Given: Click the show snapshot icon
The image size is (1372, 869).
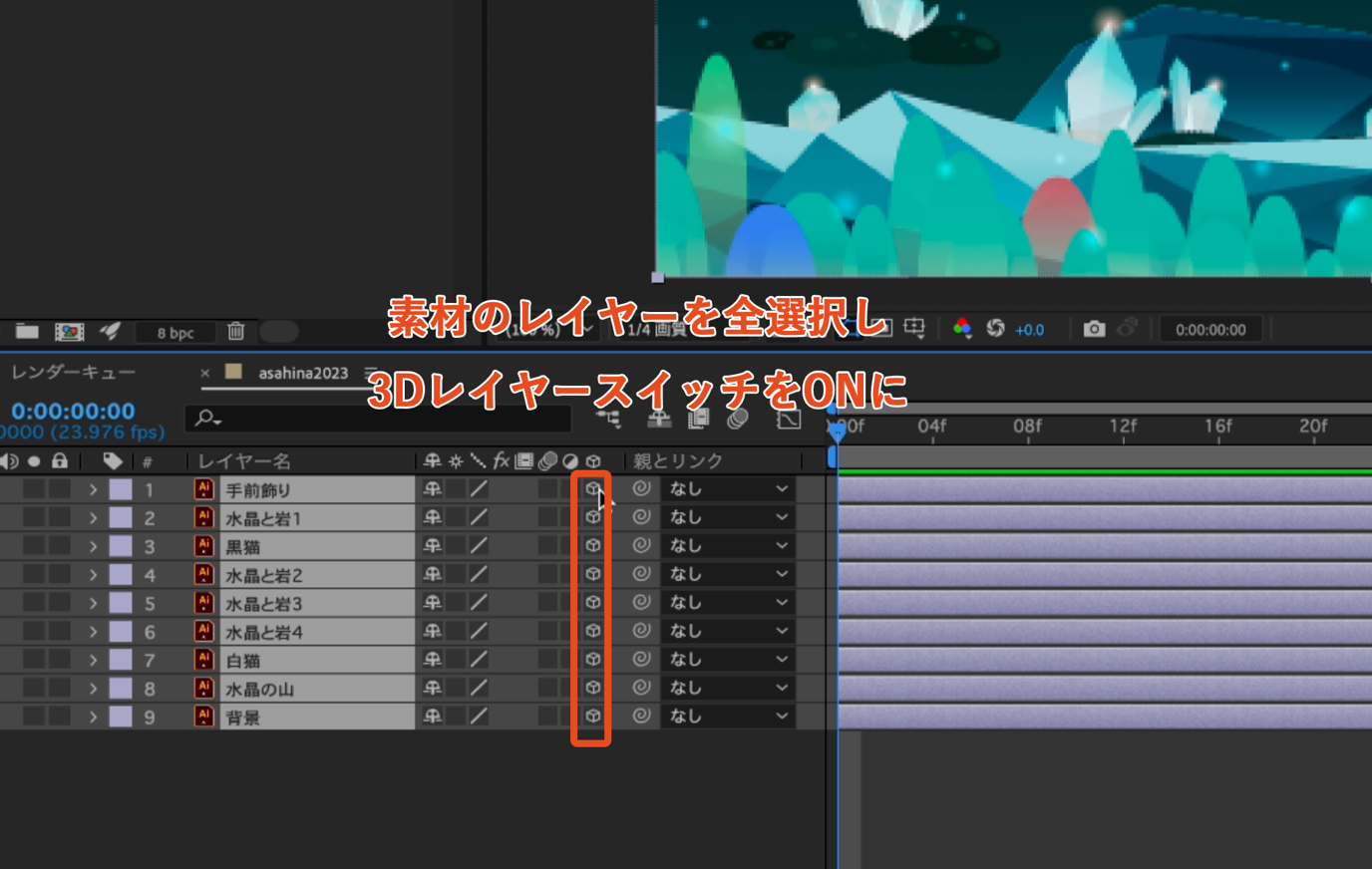Looking at the screenshot, I should coord(1128,329).
